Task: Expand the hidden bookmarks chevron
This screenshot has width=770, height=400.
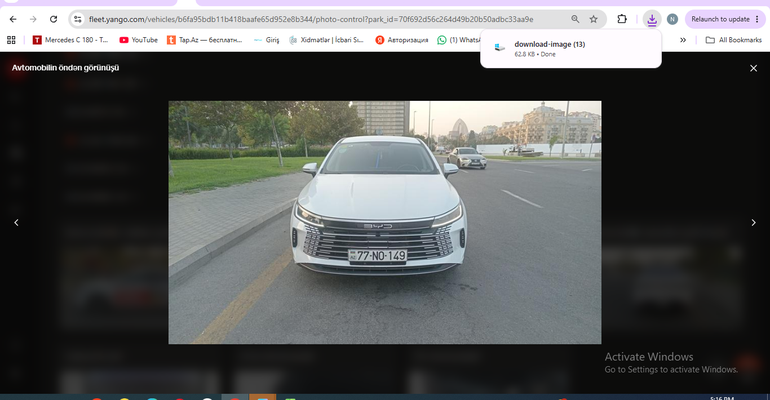Action: click(683, 40)
